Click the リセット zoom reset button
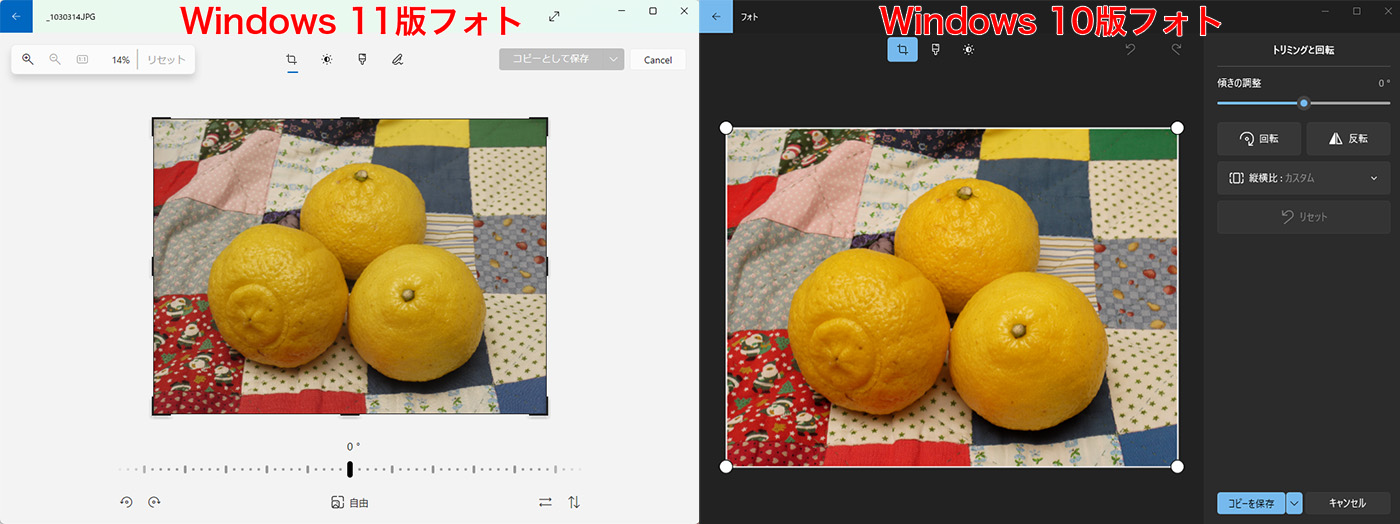The image size is (1400, 524). click(x=166, y=60)
